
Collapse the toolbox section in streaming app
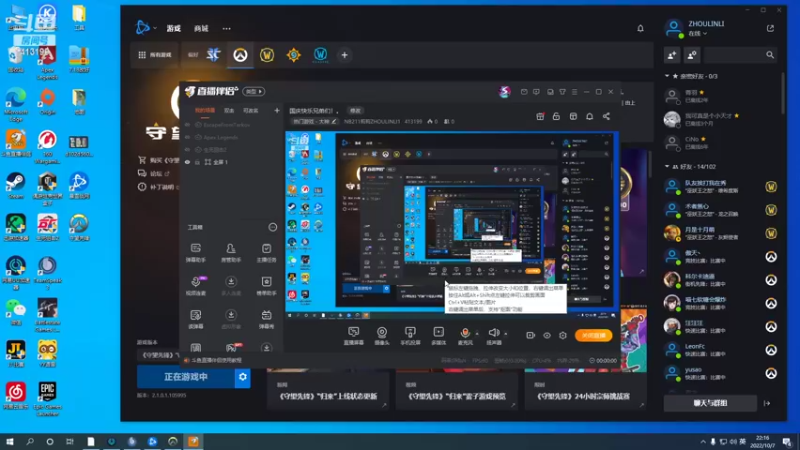(273, 227)
